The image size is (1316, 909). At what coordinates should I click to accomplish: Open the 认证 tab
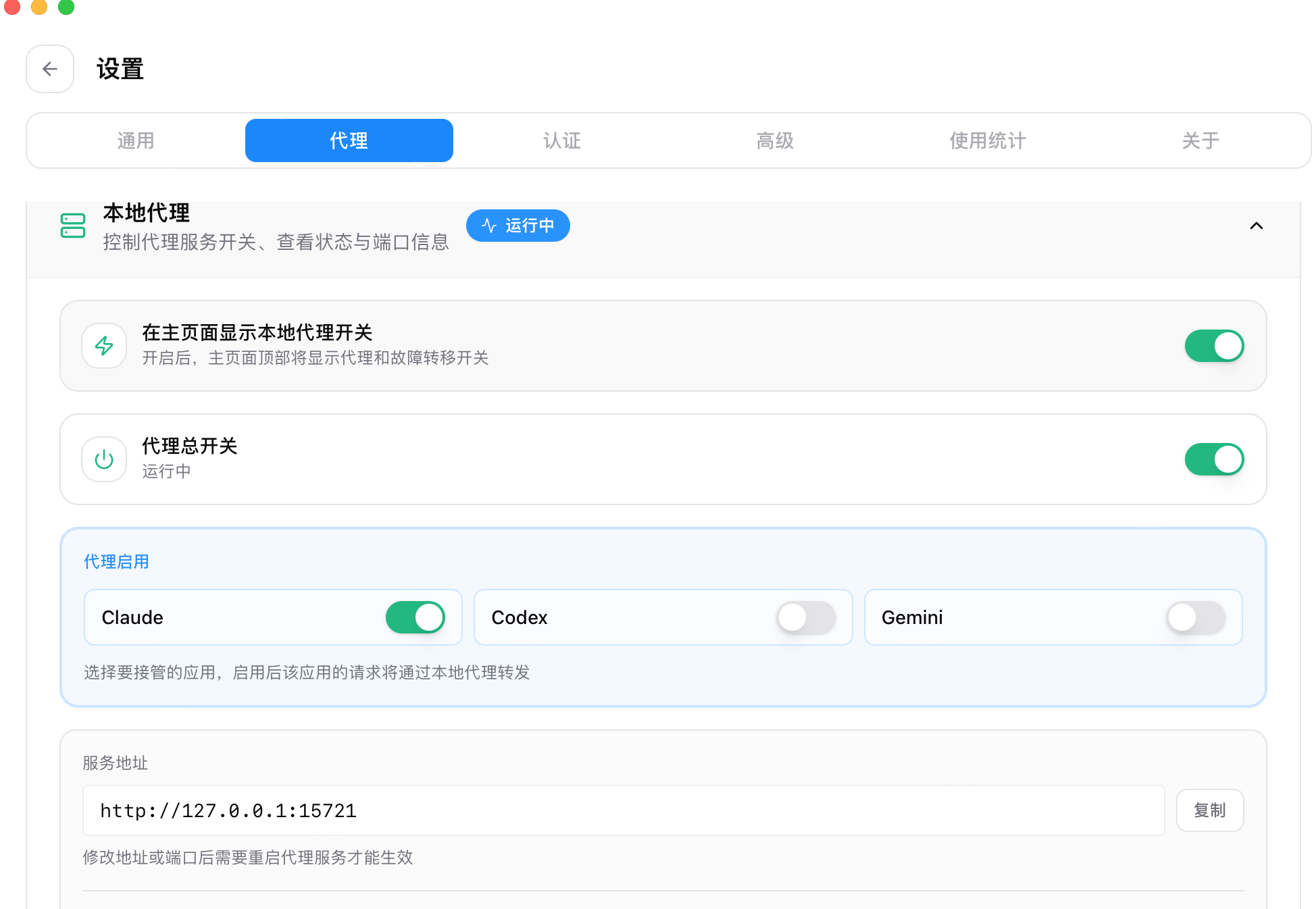tap(561, 140)
